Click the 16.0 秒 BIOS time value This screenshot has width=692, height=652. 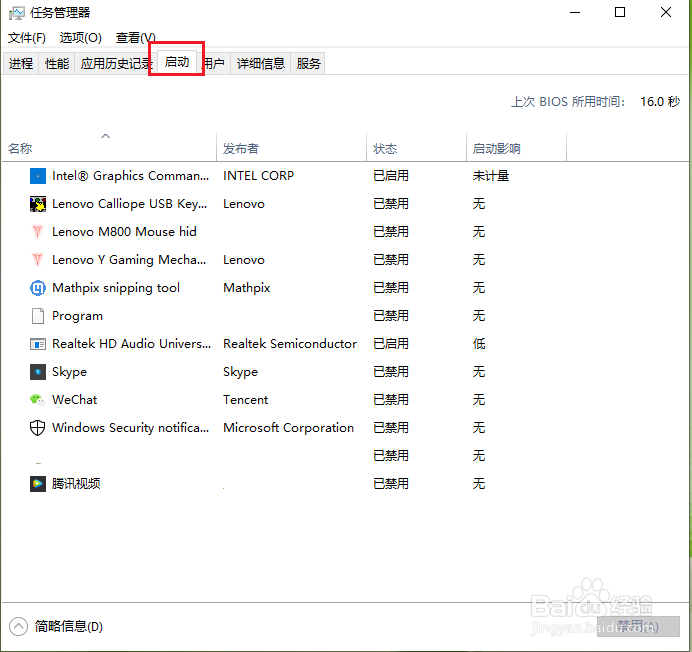[x=660, y=102]
